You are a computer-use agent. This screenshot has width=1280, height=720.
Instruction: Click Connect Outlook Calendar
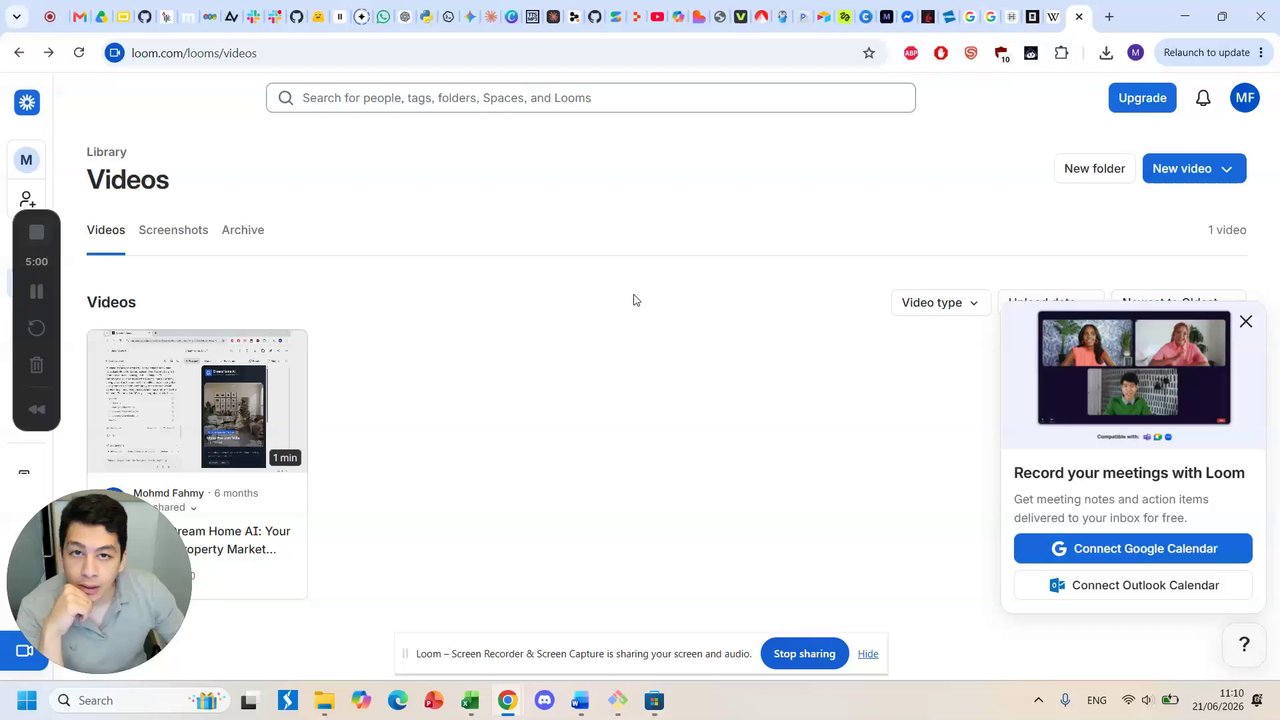(1133, 586)
